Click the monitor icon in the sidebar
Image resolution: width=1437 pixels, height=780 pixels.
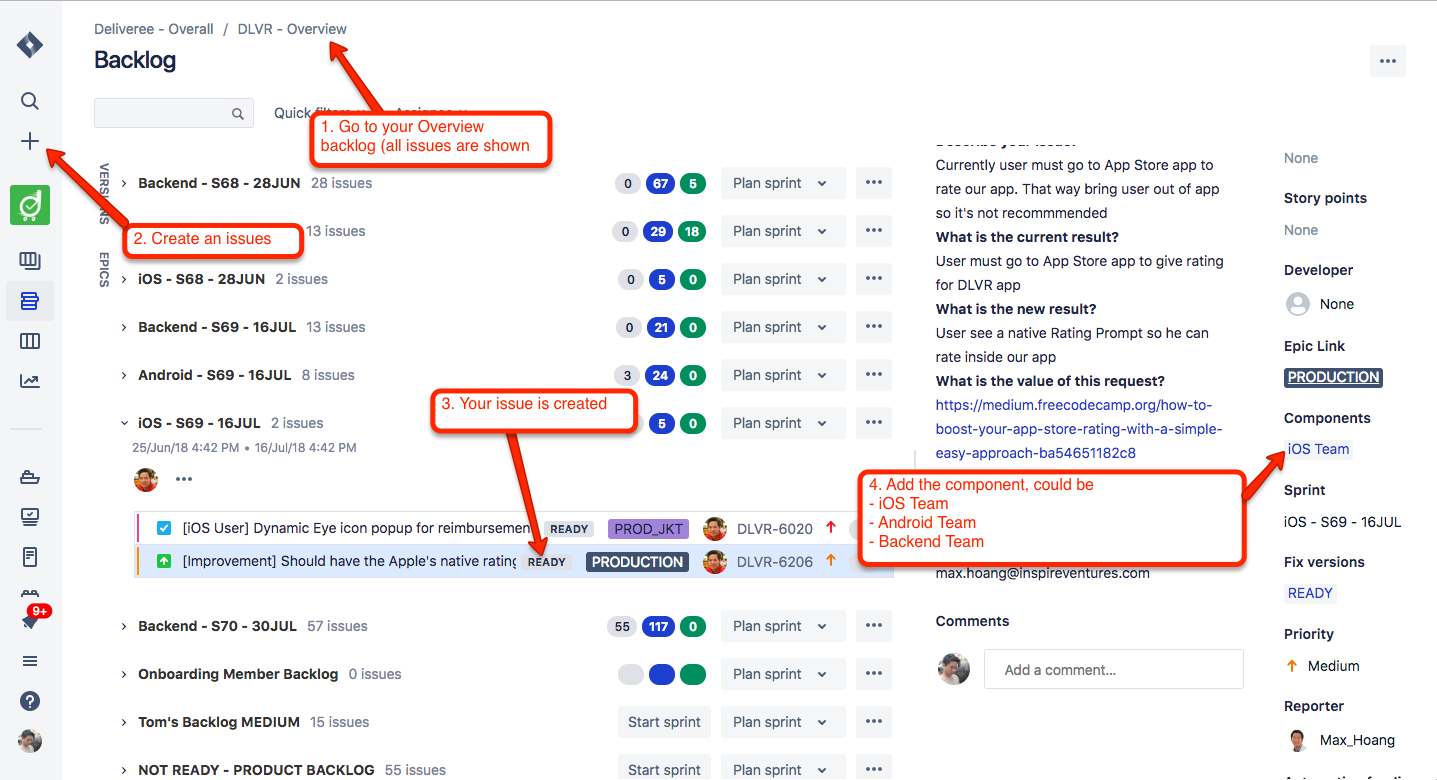(x=30, y=516)
